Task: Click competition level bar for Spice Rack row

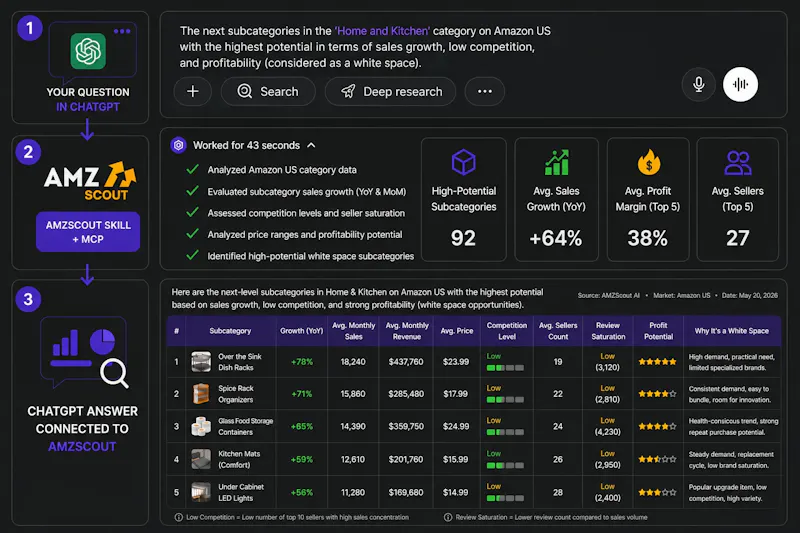Action: point(505,400)
